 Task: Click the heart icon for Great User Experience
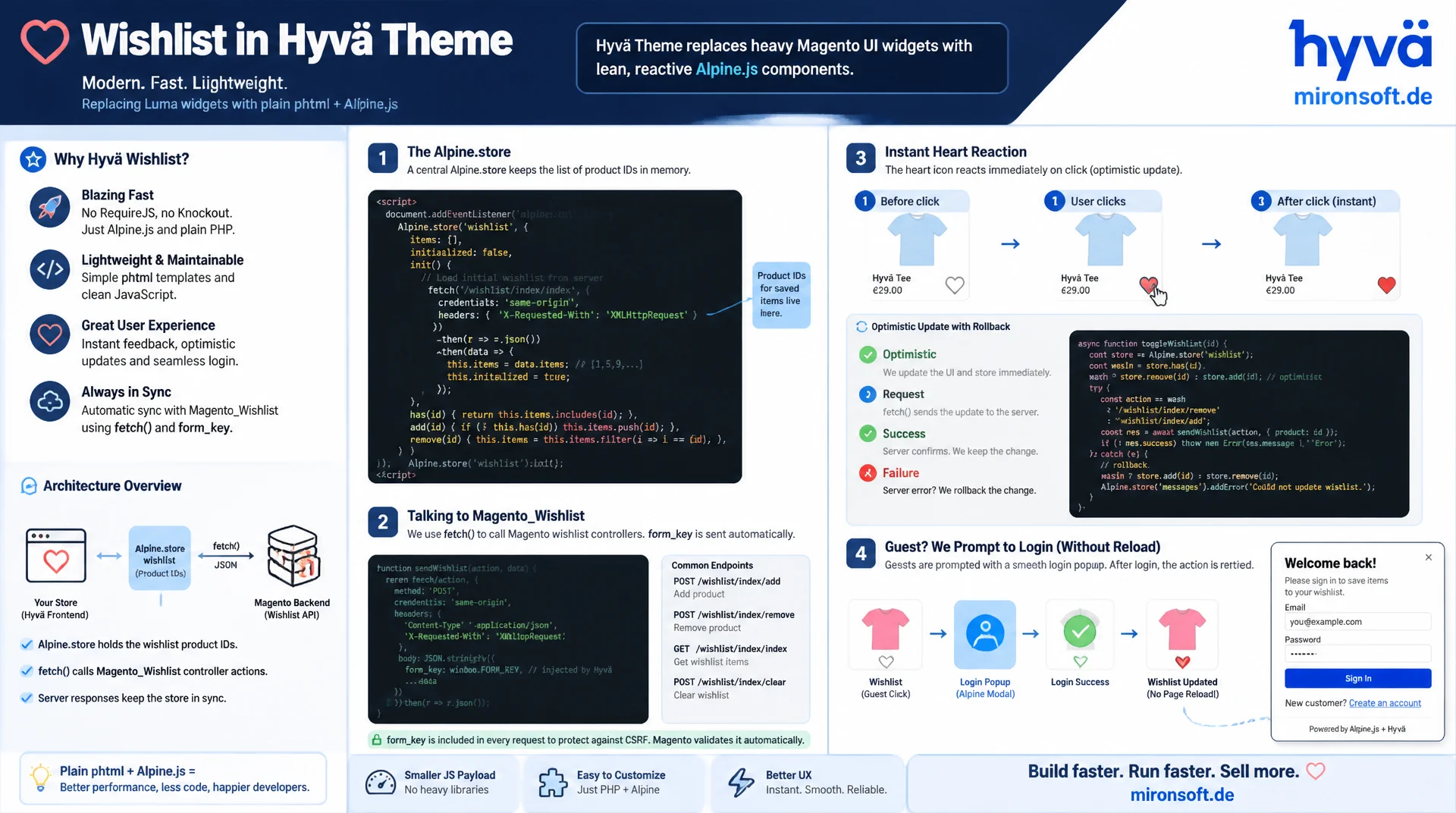(50, 334)
